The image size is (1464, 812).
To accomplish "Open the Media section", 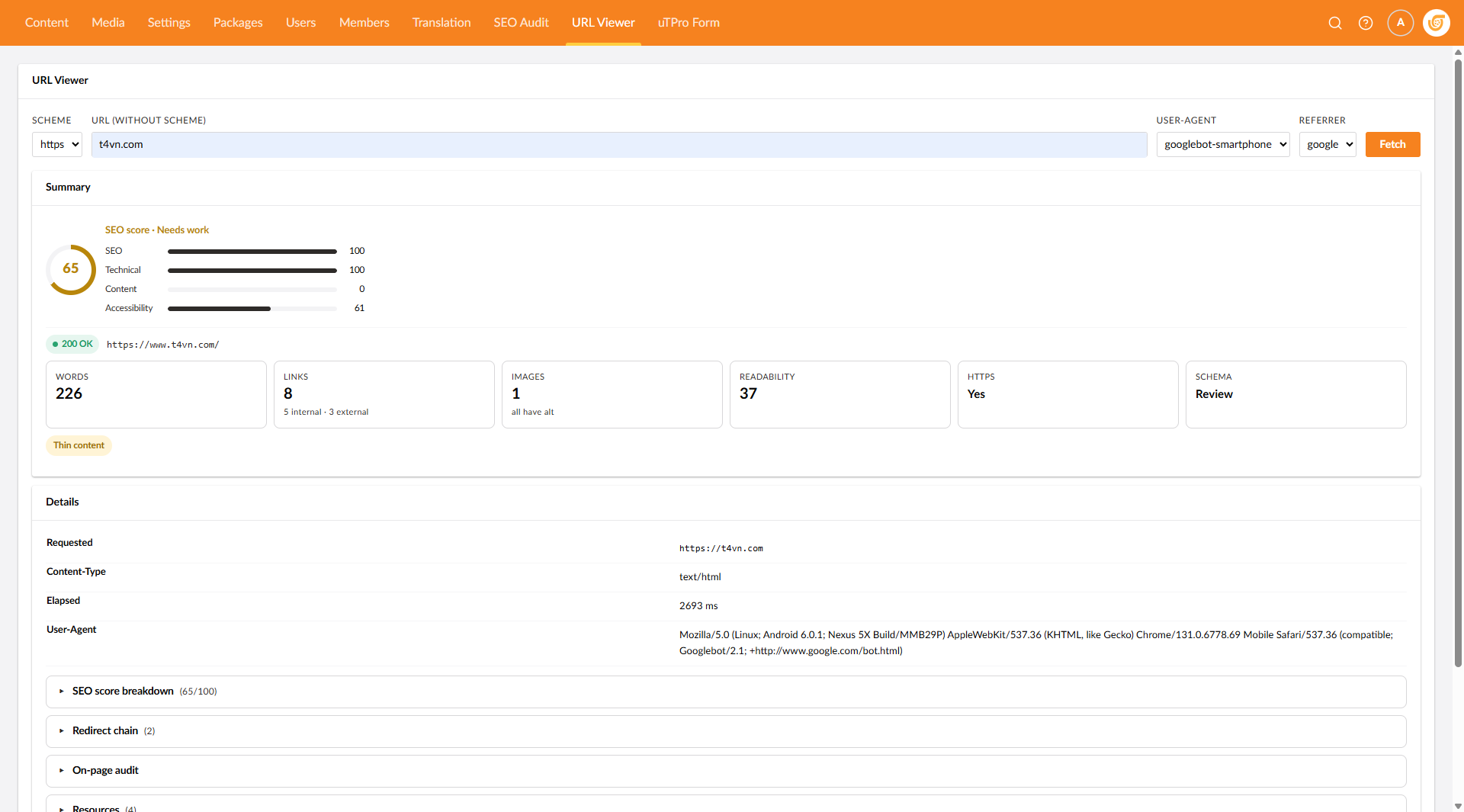I will point(108,23).
